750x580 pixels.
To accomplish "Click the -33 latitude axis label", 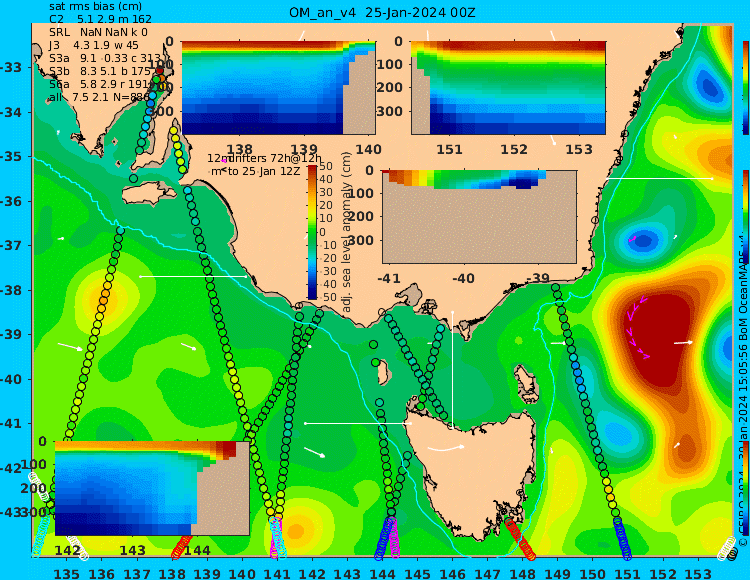I will tap(11, 67).
